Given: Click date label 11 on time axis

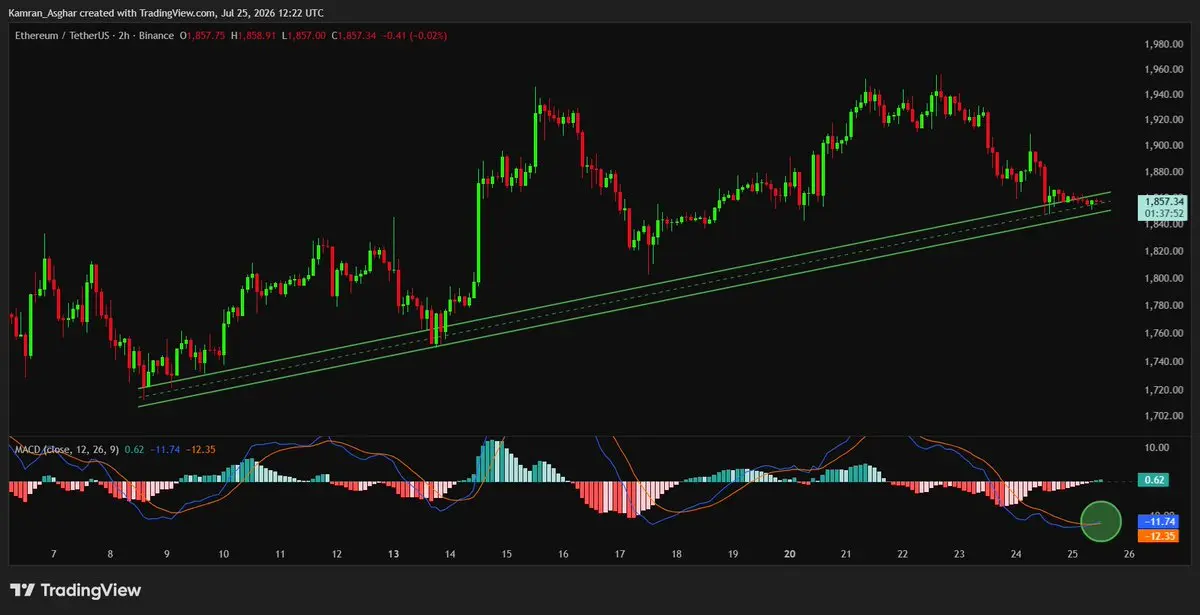Looking at the screenshot, I should 281,554.
